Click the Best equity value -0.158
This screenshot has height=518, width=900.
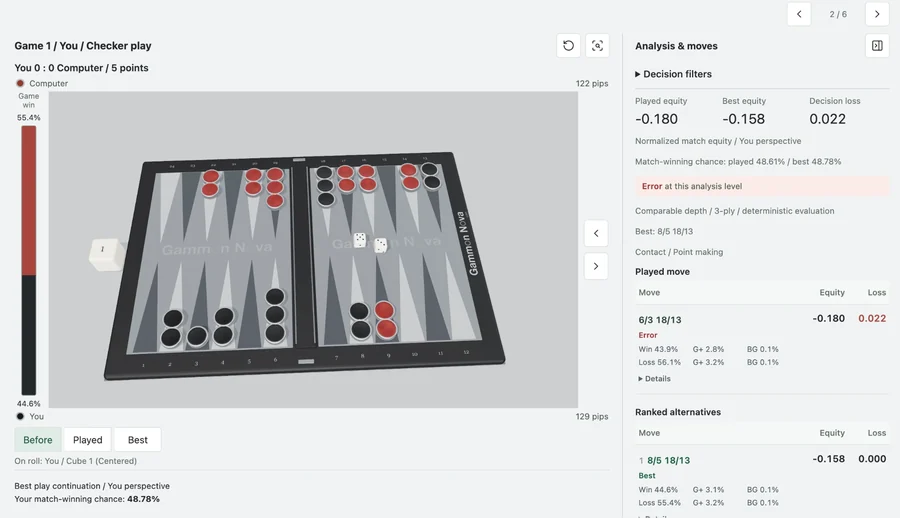tap(743, 119)
